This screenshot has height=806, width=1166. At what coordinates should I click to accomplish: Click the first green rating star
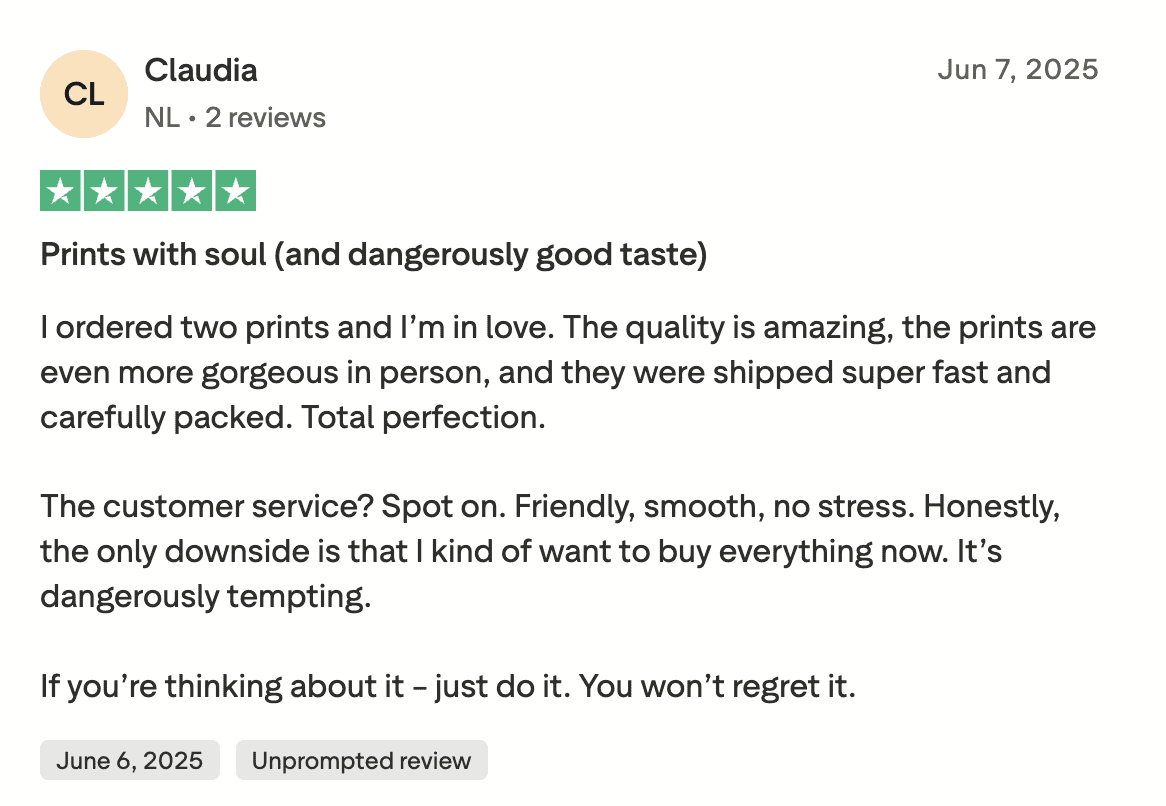click(61, 191)
